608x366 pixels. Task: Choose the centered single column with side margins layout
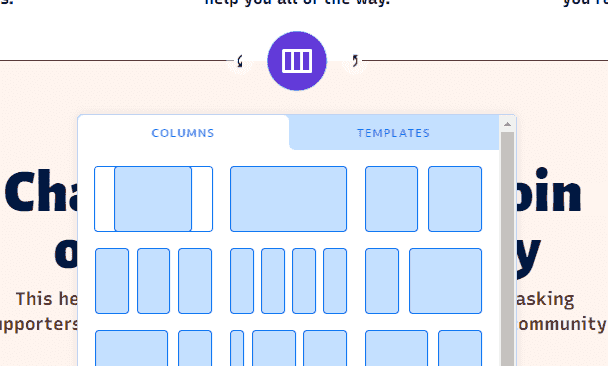[154, 199]
